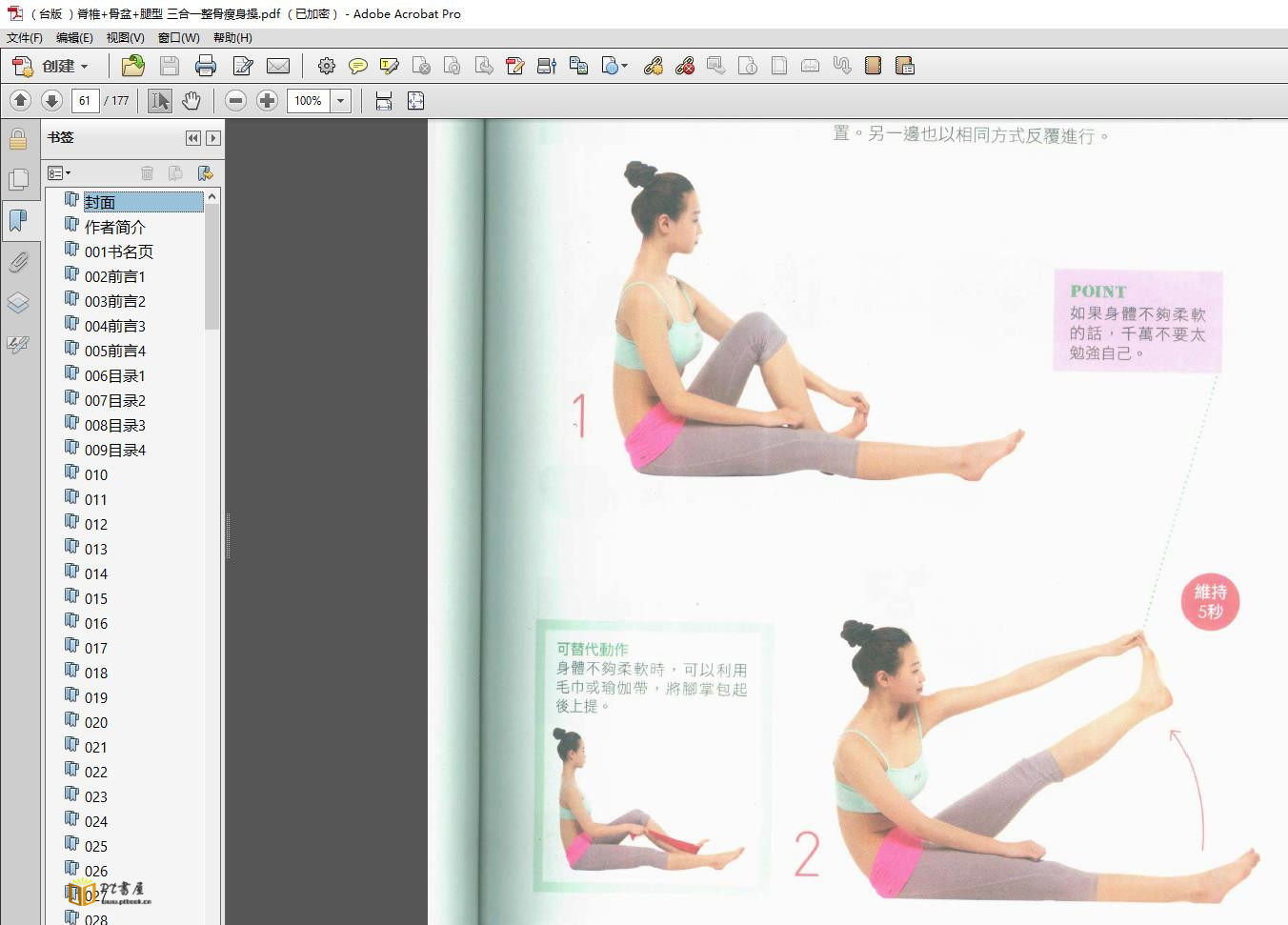Image resolution: width=1288 pixels, height=925 pixels.
Task: Go to bookmark 025
Action: point(96,846)
